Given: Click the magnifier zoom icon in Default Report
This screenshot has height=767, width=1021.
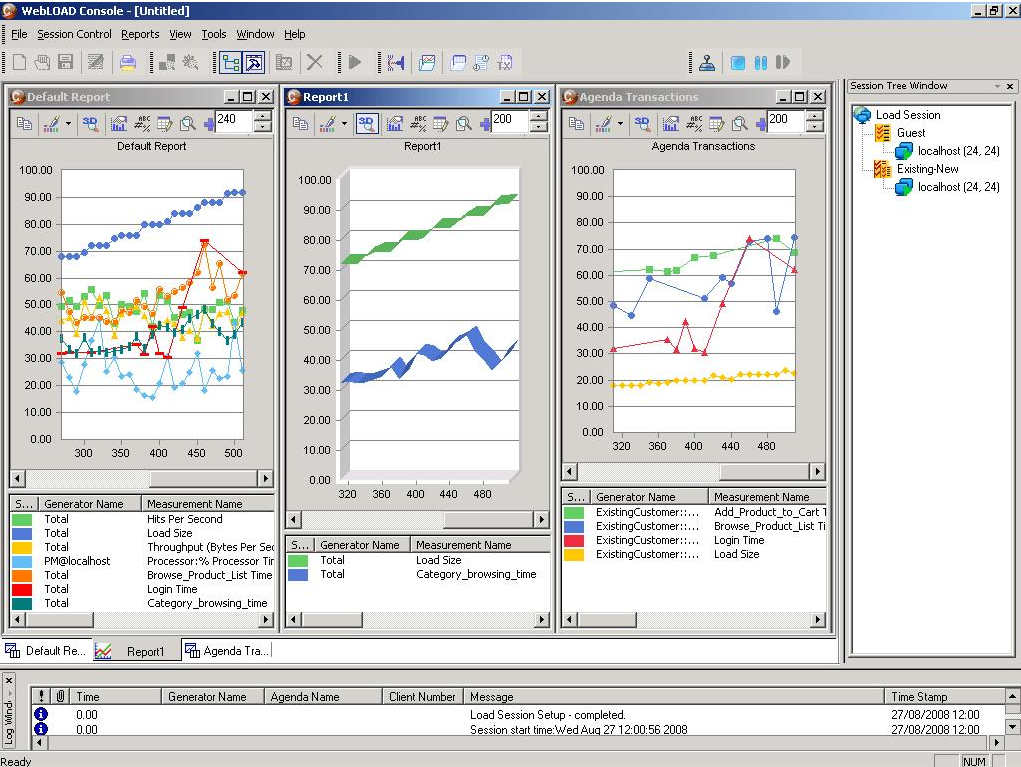Looking at the screenshot, I should click(188, 123).
